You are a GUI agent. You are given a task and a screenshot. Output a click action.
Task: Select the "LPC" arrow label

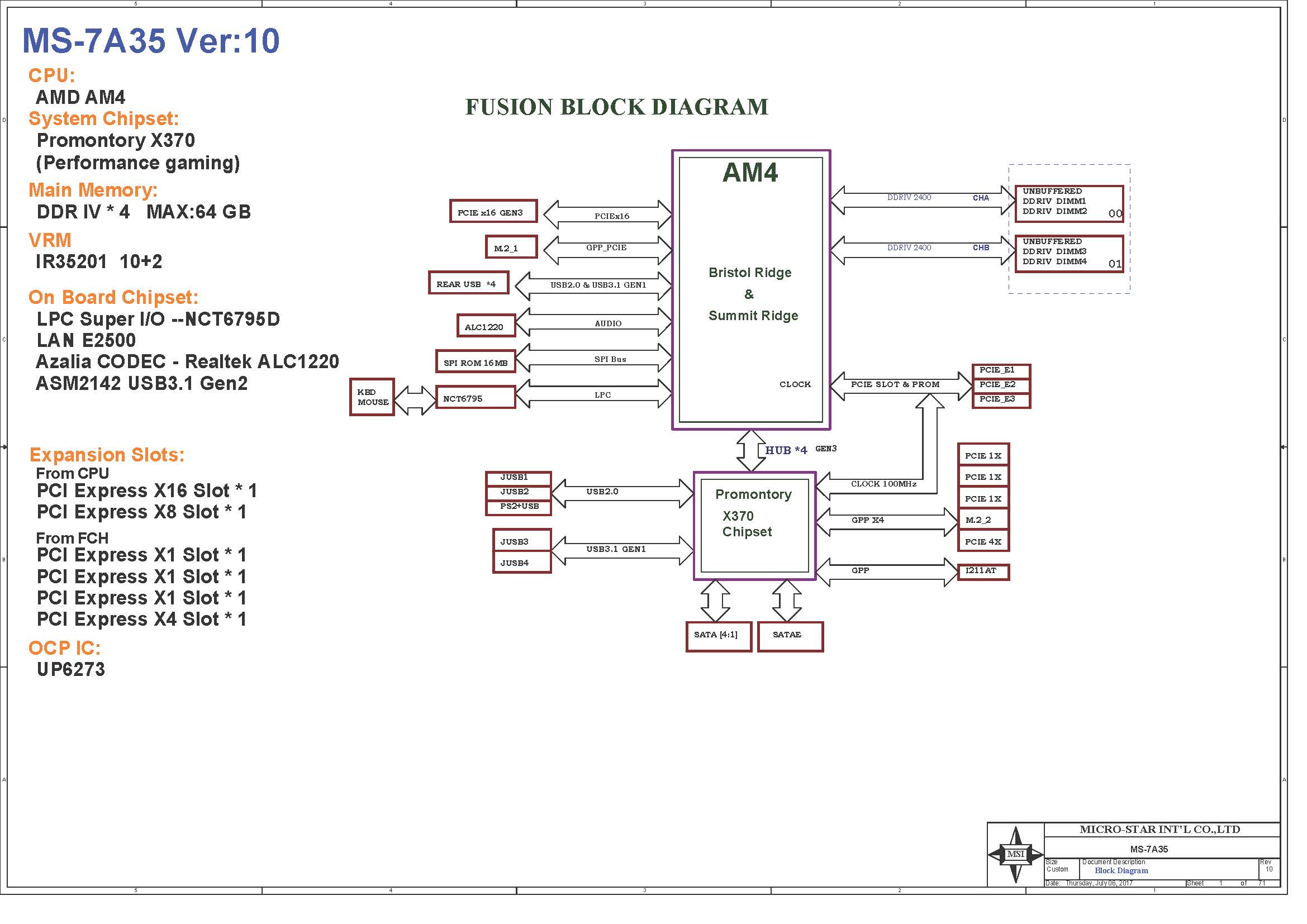pos(602,395)
